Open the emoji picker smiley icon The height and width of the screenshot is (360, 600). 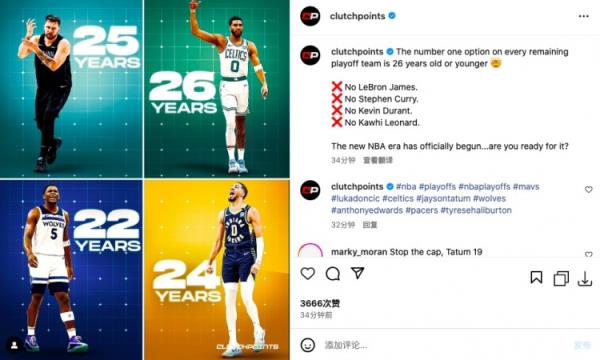(x=308, y=345)
